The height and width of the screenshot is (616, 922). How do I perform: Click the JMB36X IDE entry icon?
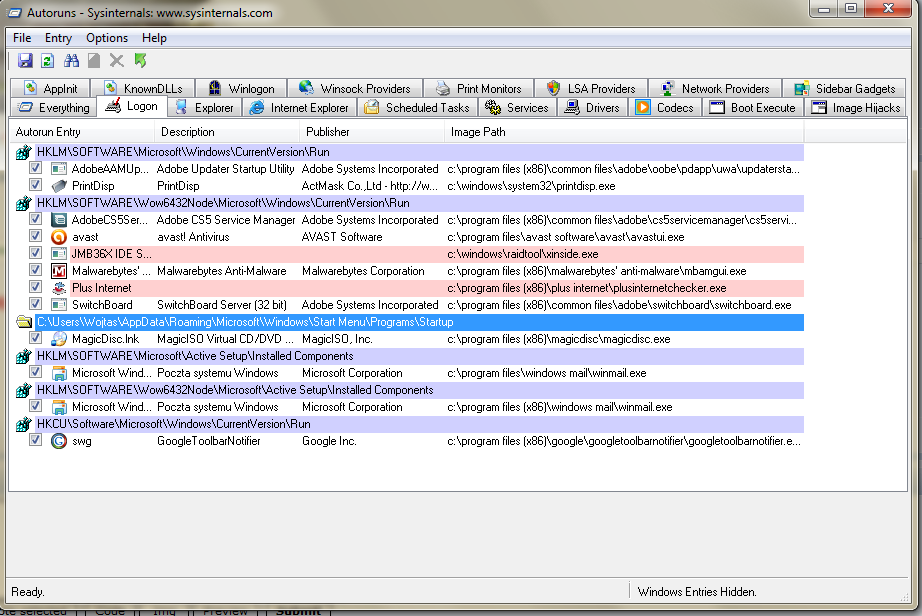[59, 254]
